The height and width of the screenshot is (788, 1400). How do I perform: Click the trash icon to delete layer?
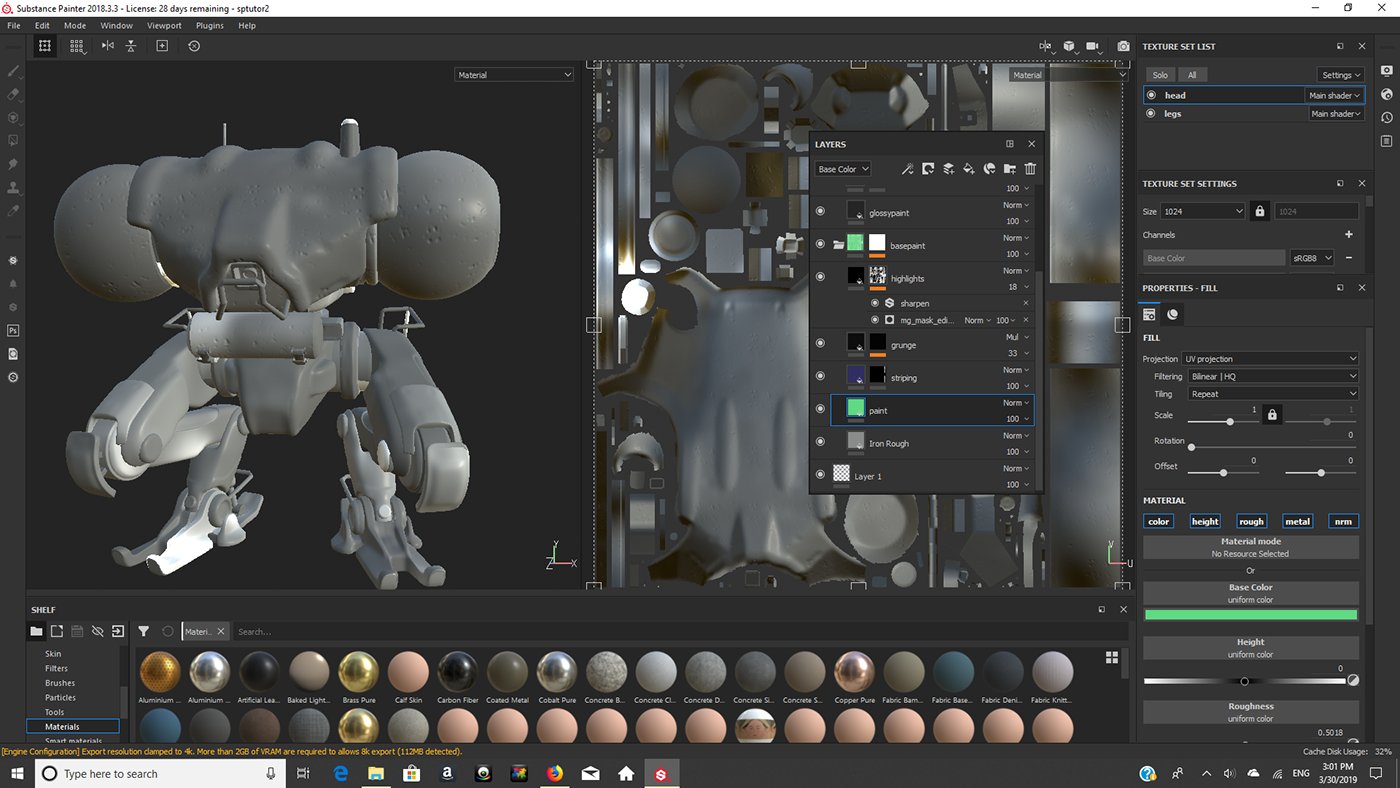[1030, 169]
